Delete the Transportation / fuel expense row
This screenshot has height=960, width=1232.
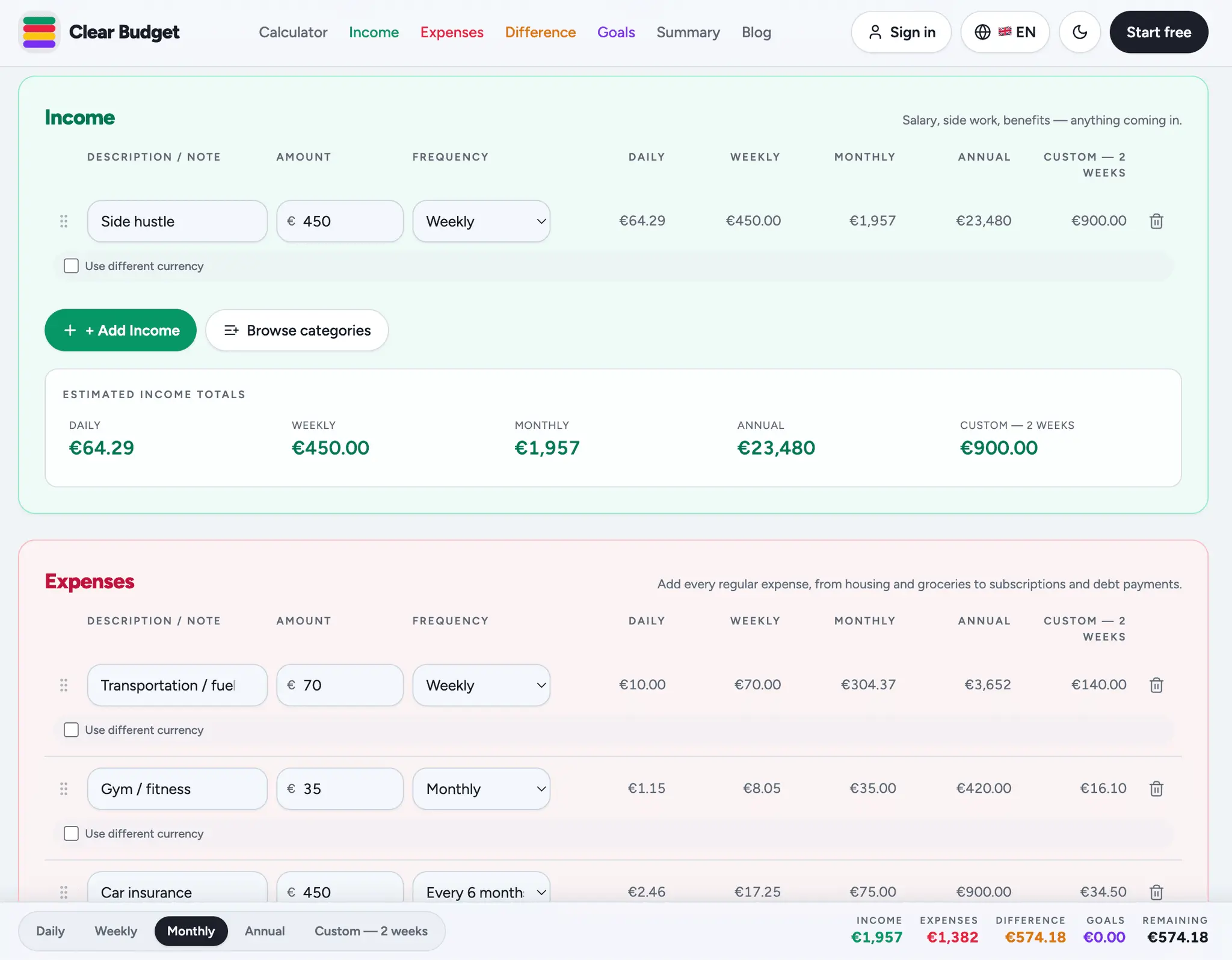[x=1156, y=685]
